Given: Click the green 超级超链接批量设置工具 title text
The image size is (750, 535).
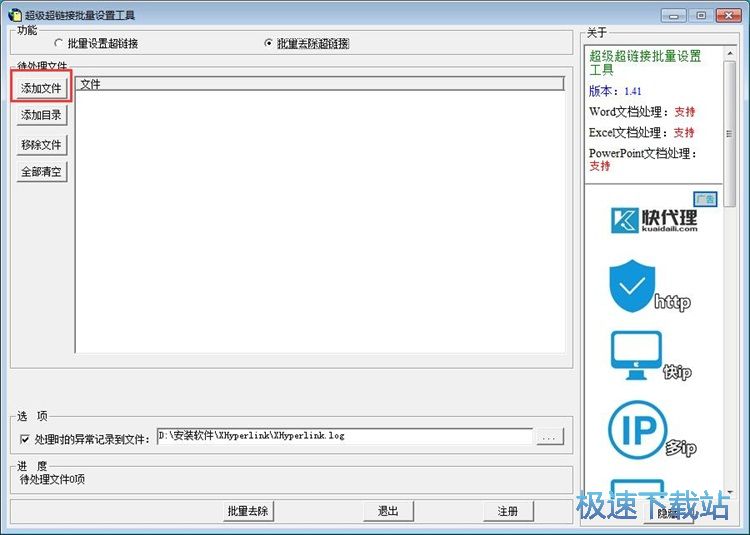Looking at the screenshot, I should (x=645, y=63).
